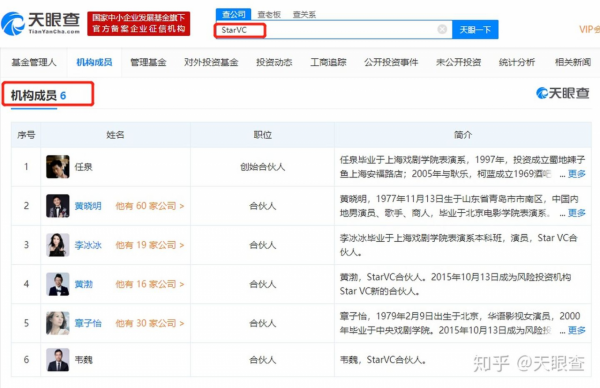600x388 pixels.
Task: Click the 韦巍 name text
Action: point(83,360)
